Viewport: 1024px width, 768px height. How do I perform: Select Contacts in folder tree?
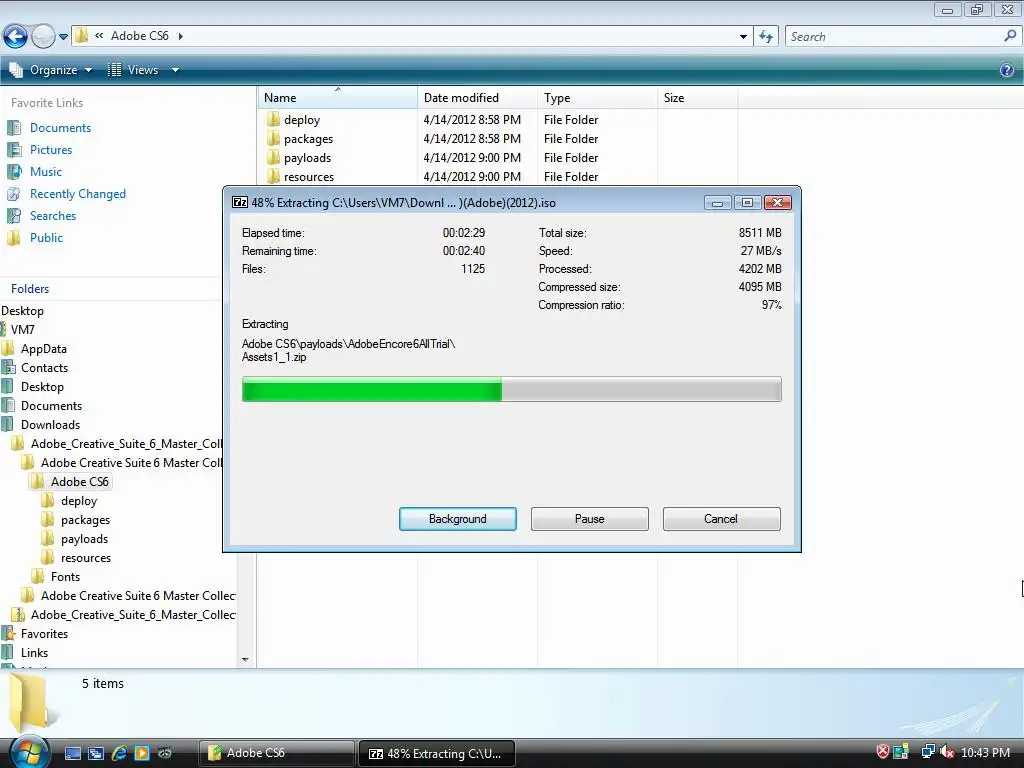click(x=44, y=368)
